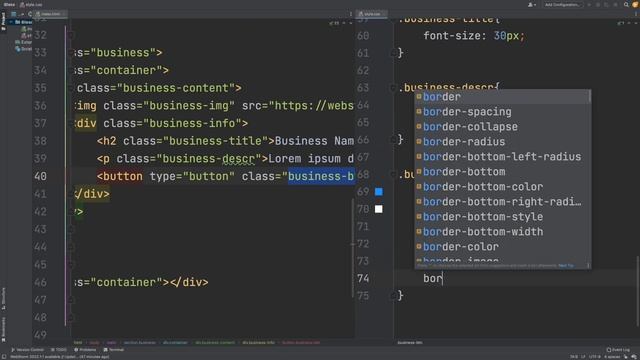This screenshot has width=640, height=360.
Task: Choose the 'border' autocomplete suggestion
Action: point(502,97)
